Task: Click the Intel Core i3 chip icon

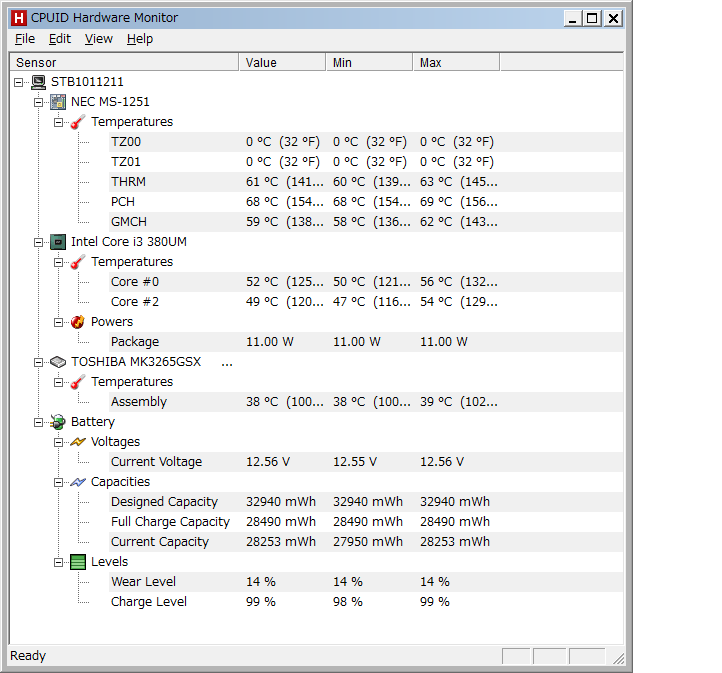Action: 58,242
